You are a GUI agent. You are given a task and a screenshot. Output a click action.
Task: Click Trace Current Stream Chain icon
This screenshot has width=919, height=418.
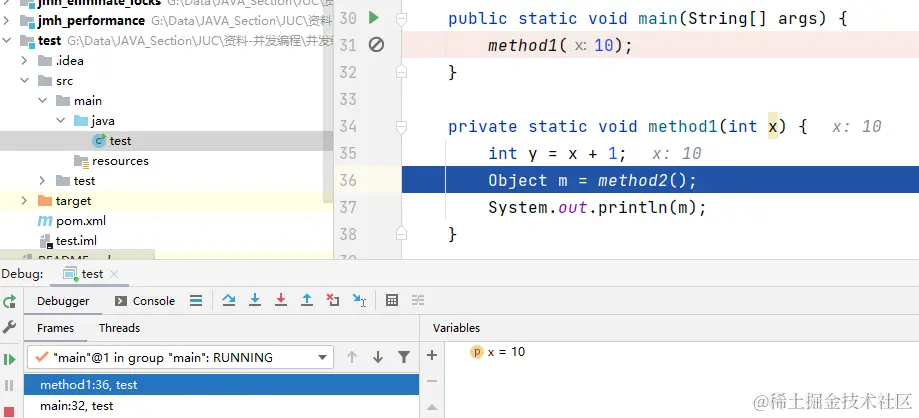click(417, 301)
